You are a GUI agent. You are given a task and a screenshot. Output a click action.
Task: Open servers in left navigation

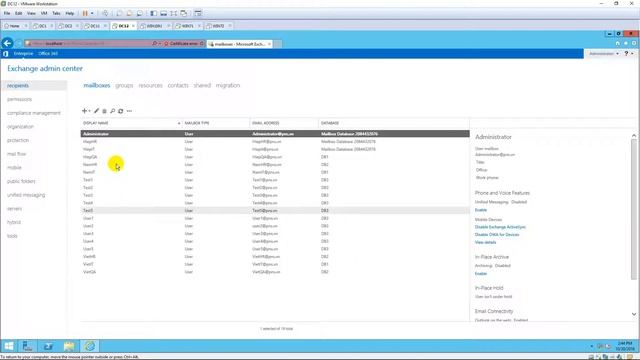tap(14, 209)
